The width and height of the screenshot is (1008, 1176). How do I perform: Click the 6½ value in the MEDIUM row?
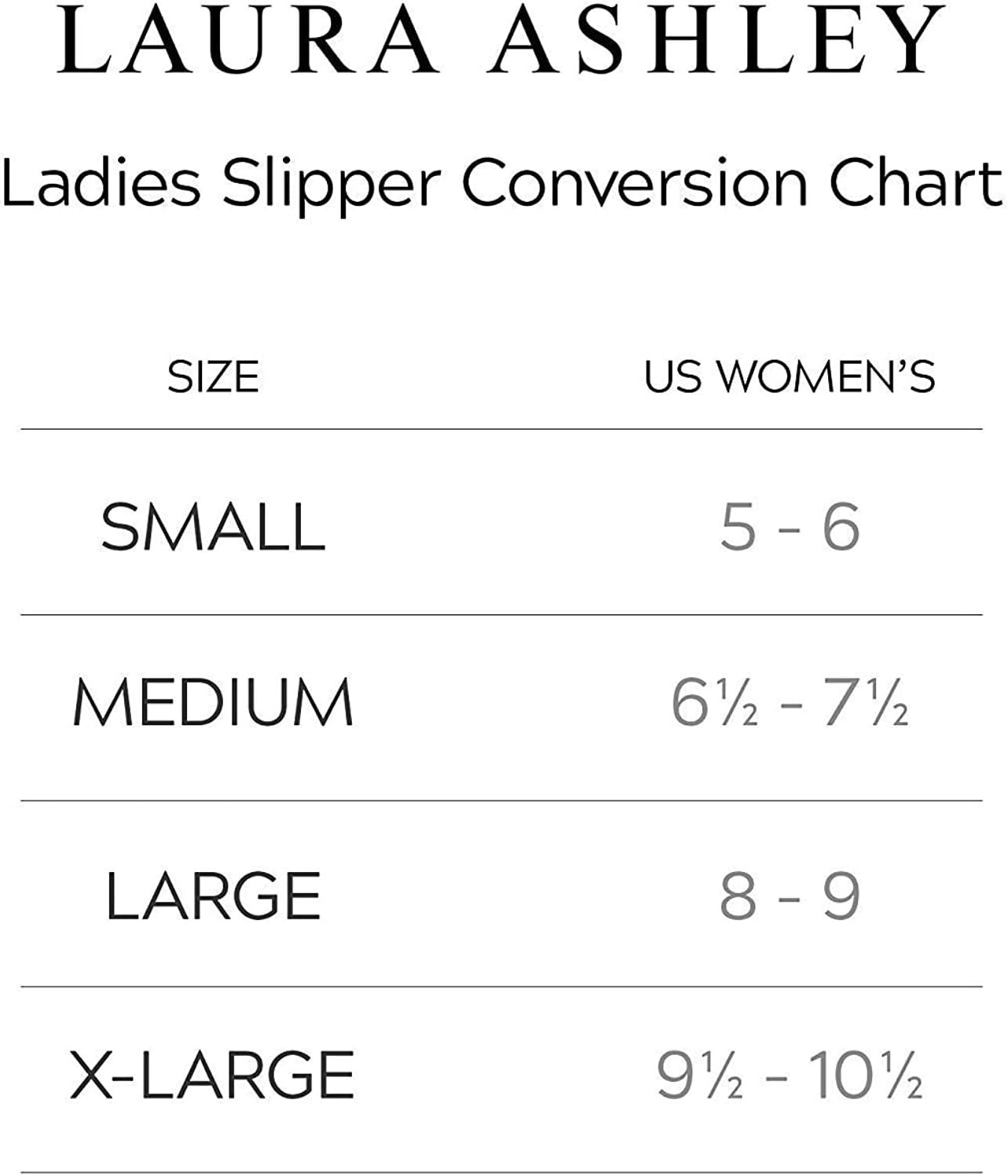(x=714, y=702)
